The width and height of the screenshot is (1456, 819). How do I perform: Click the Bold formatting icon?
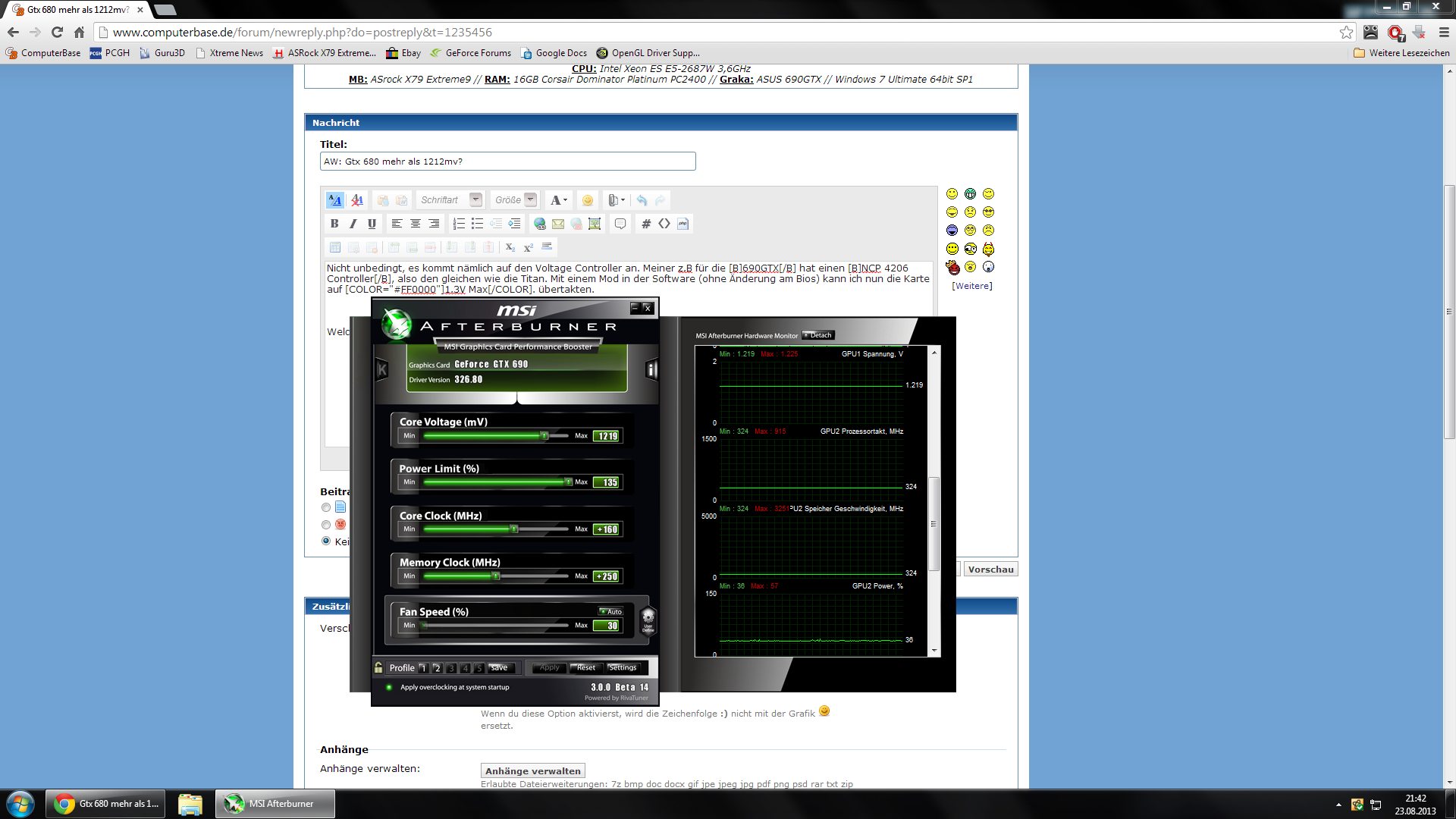pyautogui.click(x=334, y=224)
